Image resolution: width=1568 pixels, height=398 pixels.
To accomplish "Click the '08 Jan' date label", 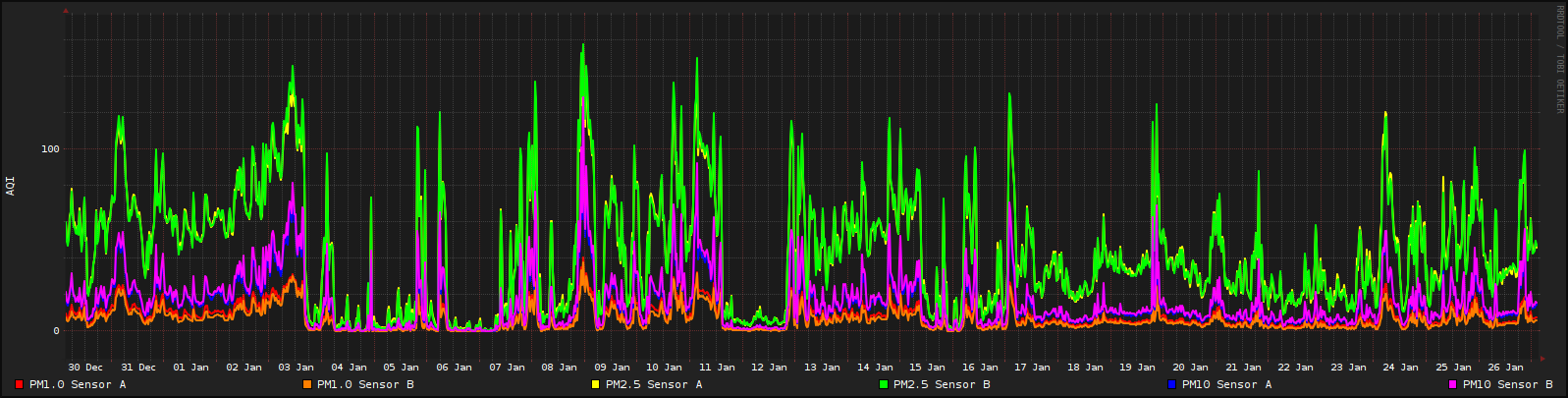I will click(560, 368).
